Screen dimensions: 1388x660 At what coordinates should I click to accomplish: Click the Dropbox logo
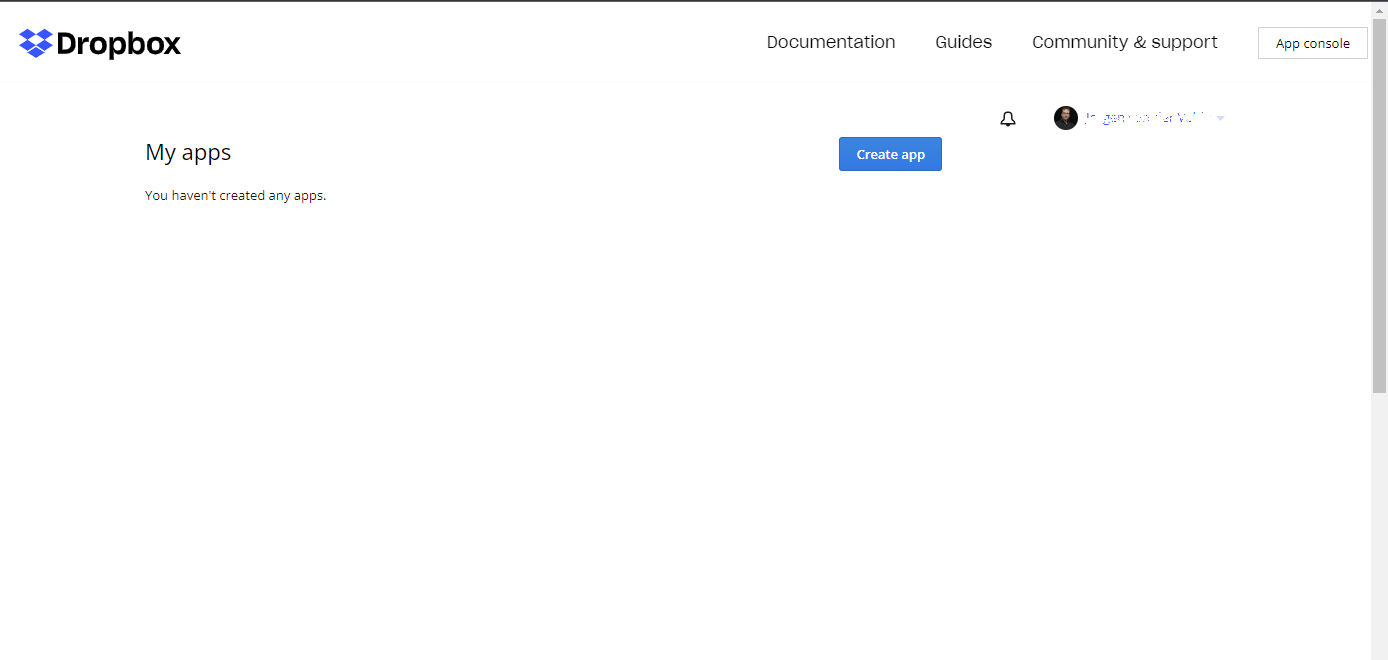click(100, 44)
